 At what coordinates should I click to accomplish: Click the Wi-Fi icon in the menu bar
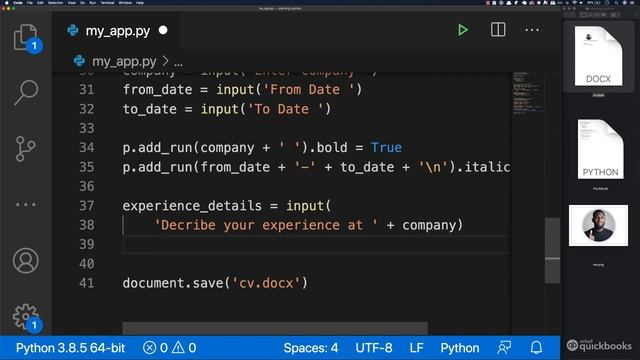pos(575,2)
